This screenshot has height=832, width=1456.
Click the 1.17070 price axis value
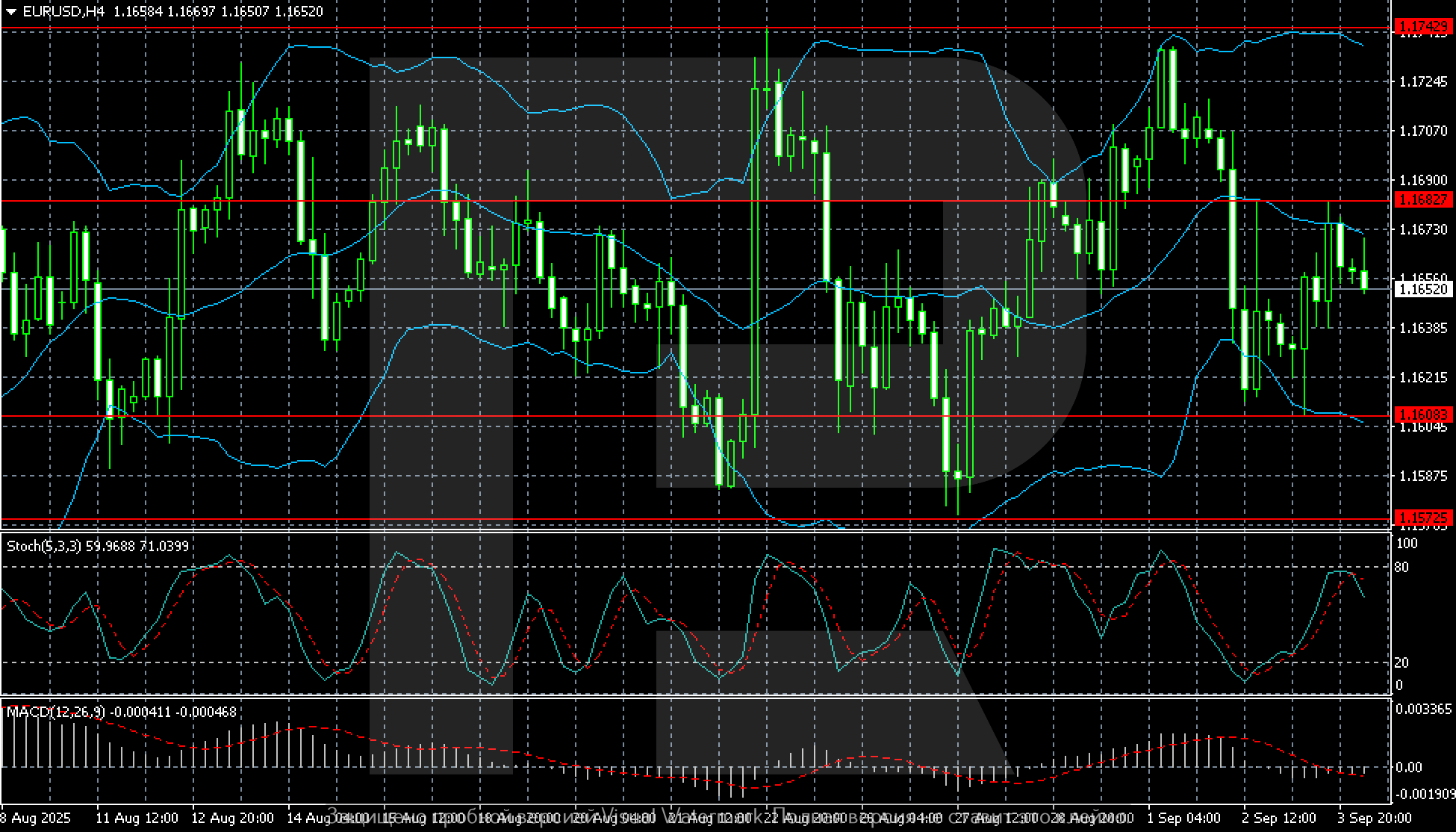(x=1422, y=131)
